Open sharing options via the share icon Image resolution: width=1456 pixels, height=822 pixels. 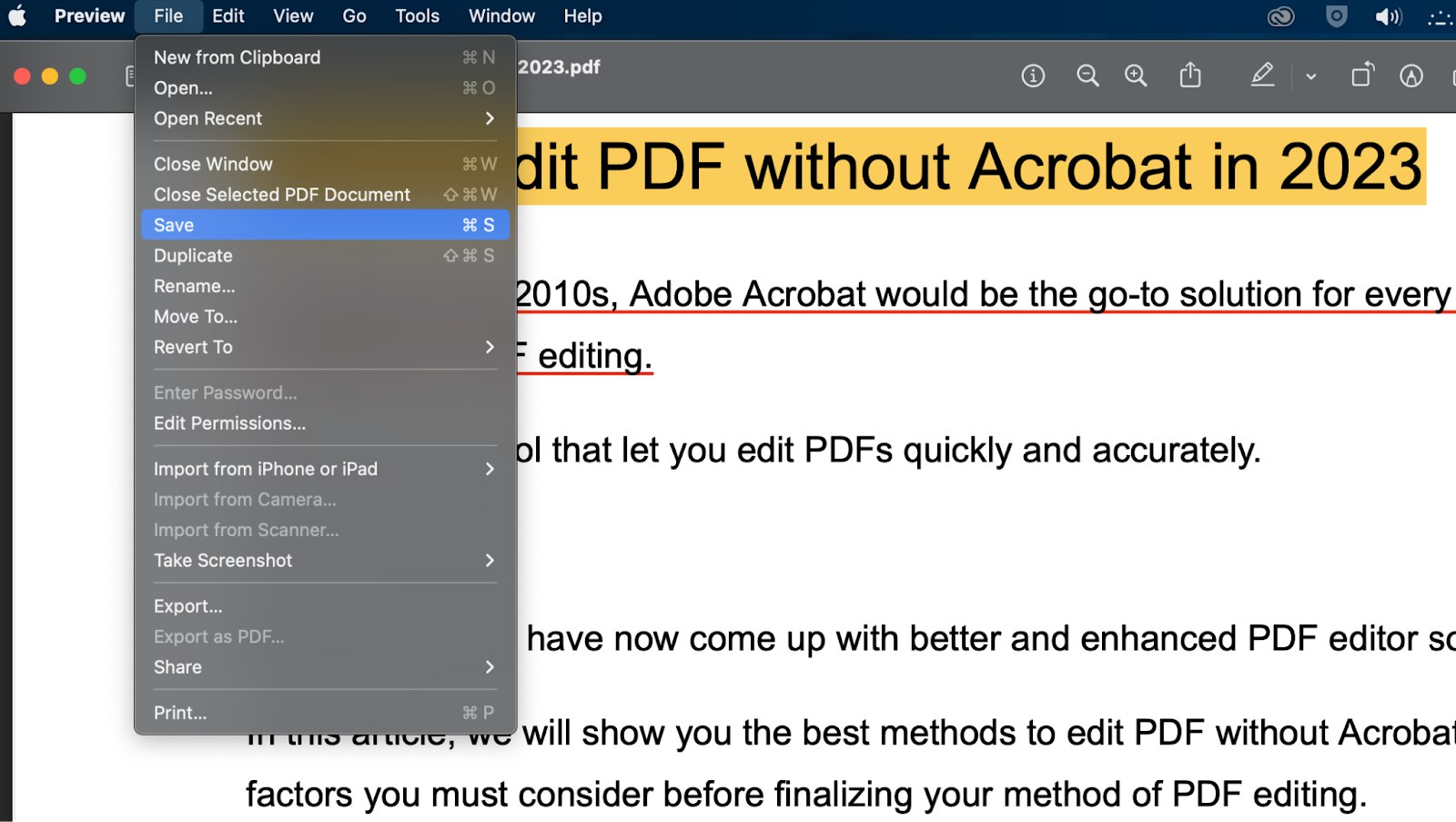click(1190, 76)
